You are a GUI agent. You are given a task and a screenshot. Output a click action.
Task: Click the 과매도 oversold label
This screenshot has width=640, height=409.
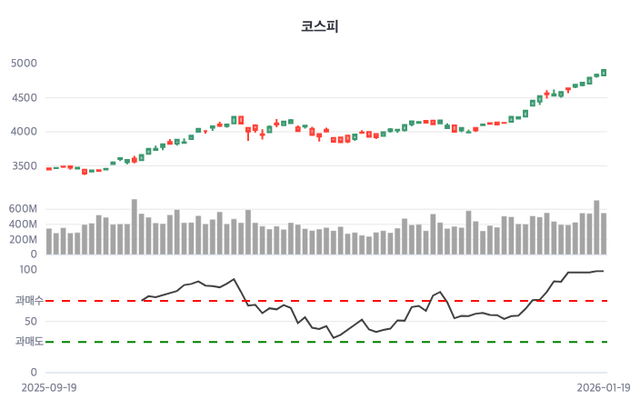coord(27,342)
